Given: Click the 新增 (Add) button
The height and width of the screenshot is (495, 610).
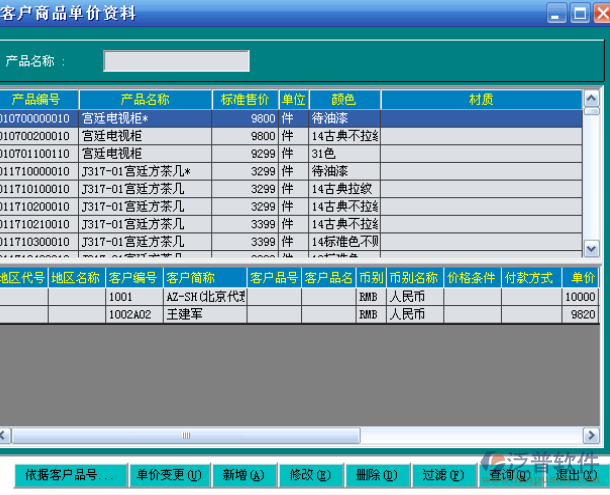Looking at the screenshot, I should click(243, 475).
